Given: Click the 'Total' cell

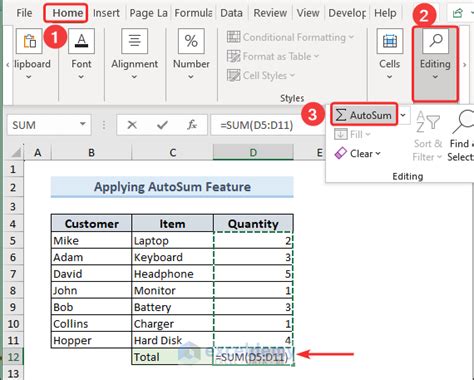Looking at the screenshot, I should click(x=172, y=357).
